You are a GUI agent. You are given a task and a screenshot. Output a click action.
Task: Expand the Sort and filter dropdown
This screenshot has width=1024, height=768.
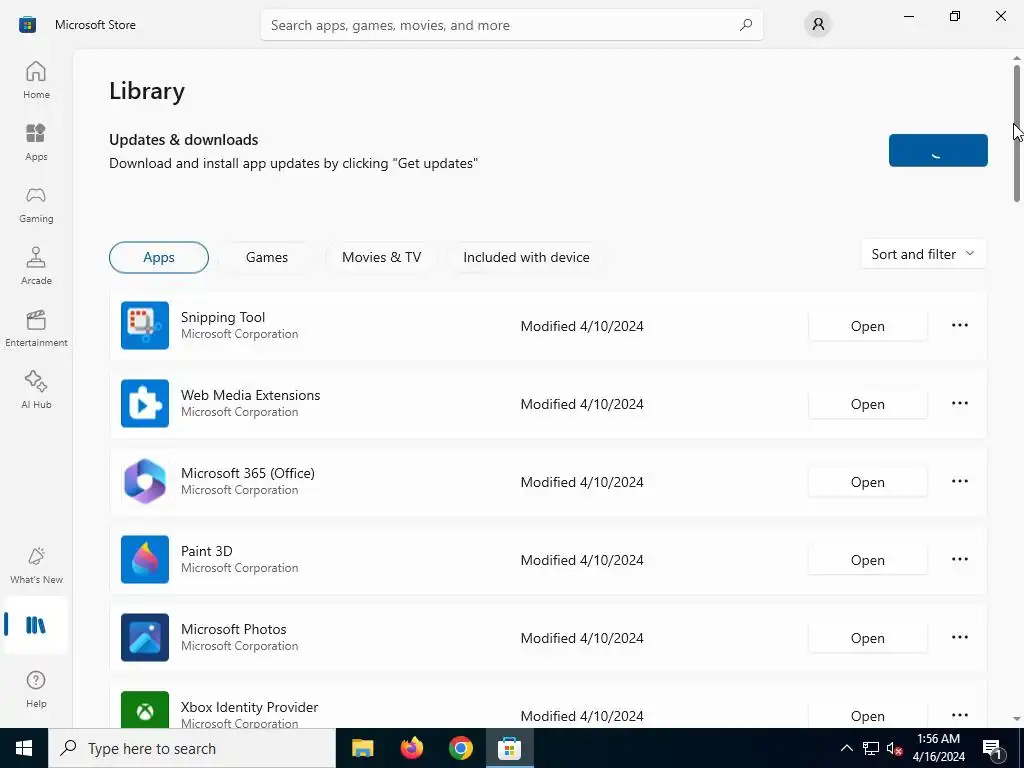tap(923, 254)
